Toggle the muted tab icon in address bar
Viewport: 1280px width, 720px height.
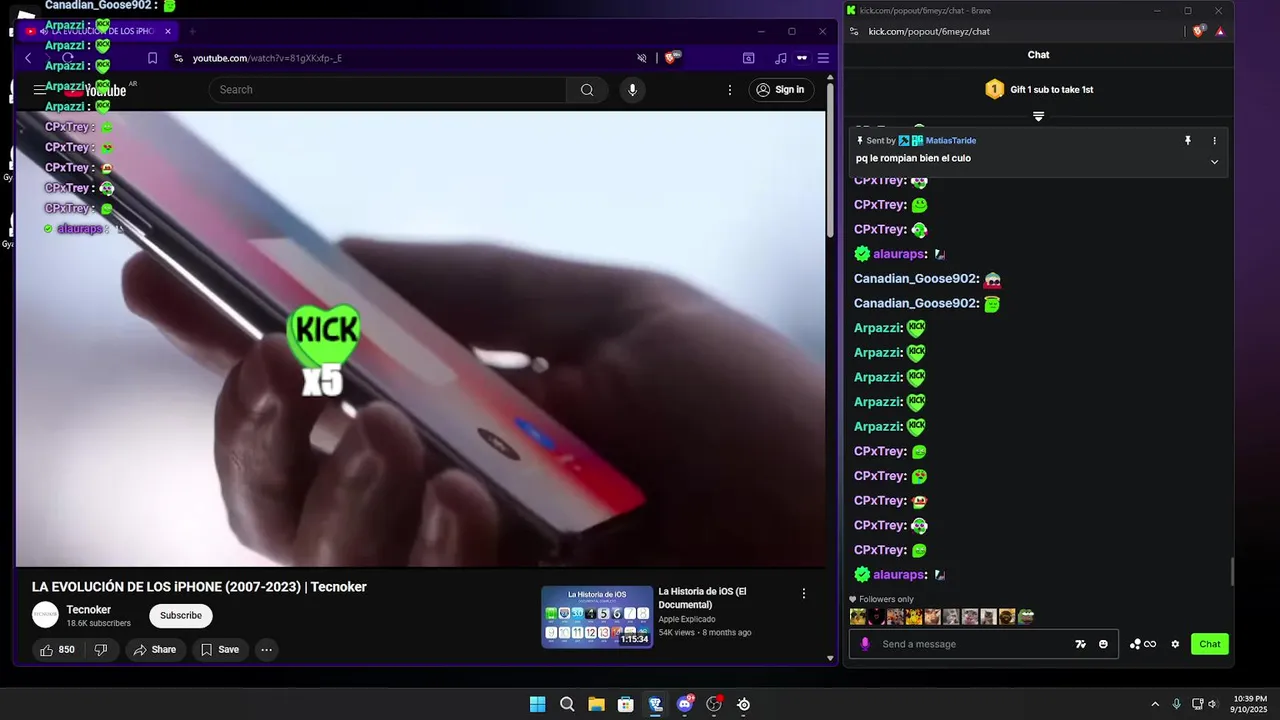(642, 58)
